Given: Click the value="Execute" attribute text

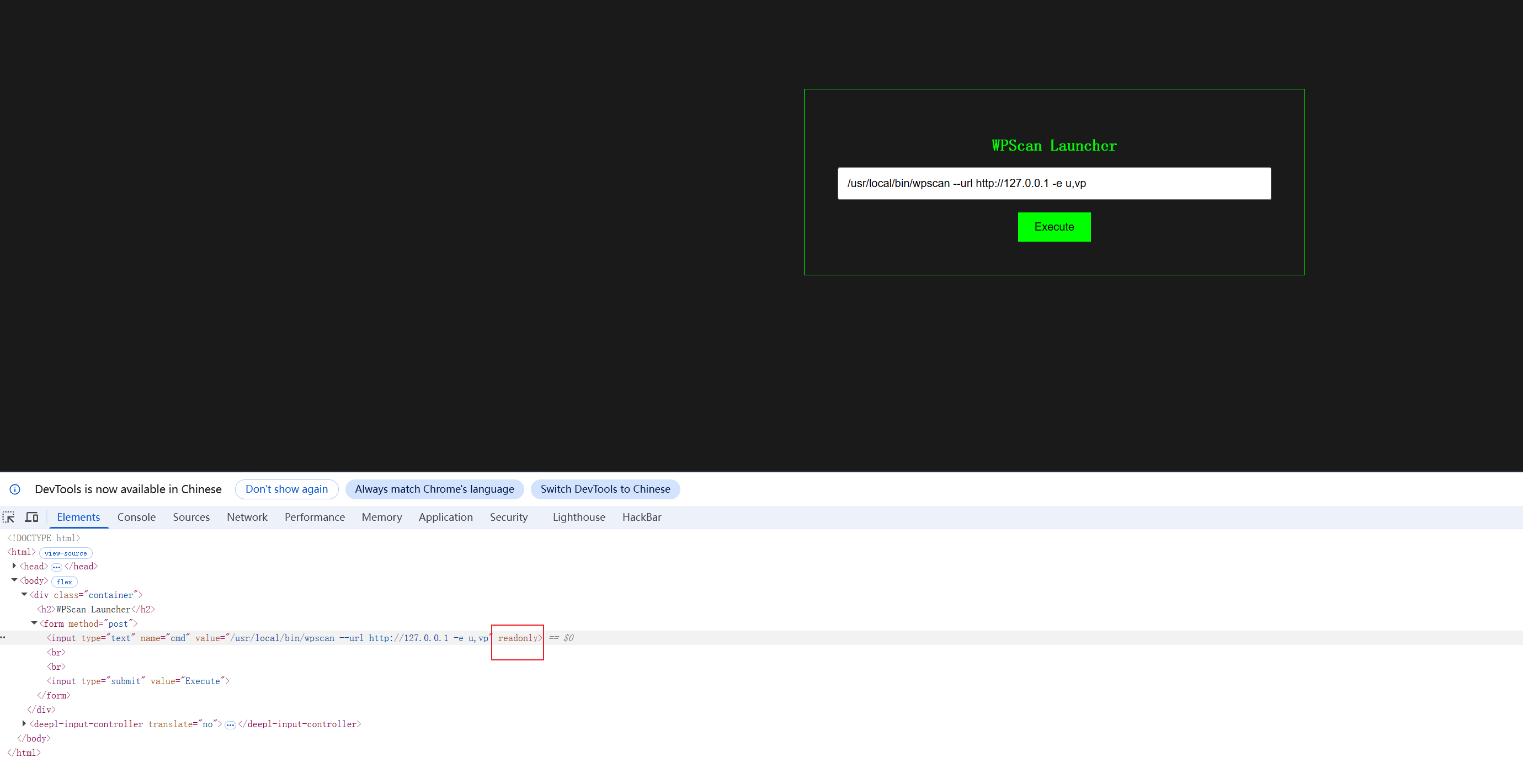Looking at the screenshot, I should coord(188,681).
